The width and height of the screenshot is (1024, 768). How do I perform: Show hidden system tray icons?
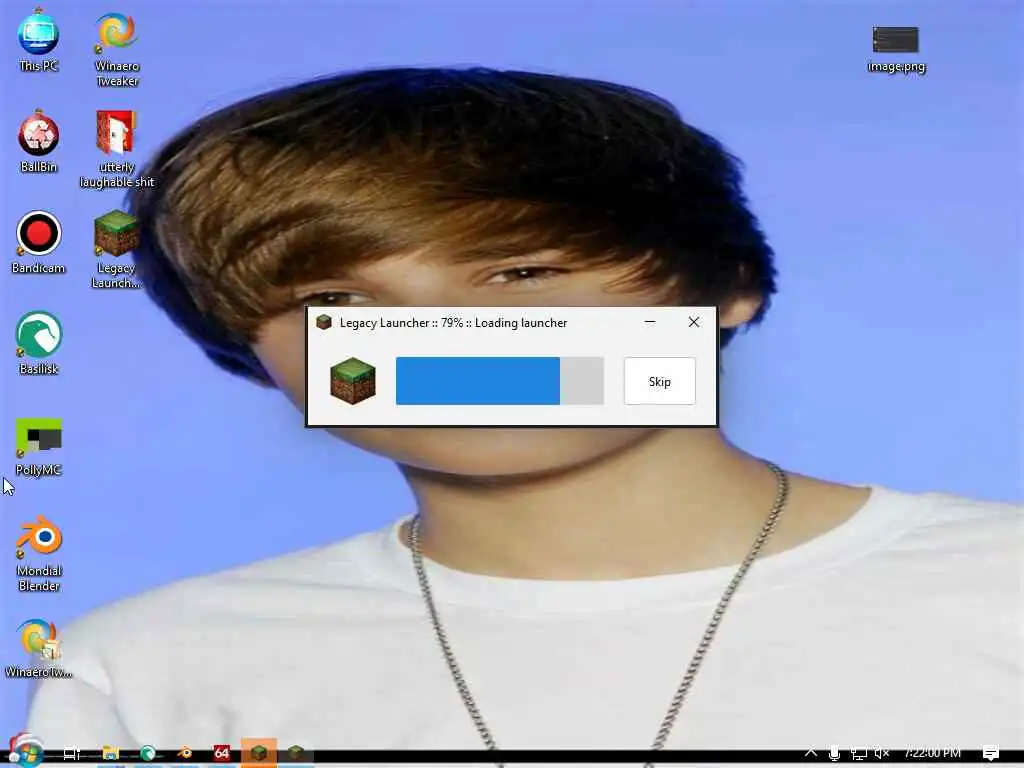[x=810, y=752]
